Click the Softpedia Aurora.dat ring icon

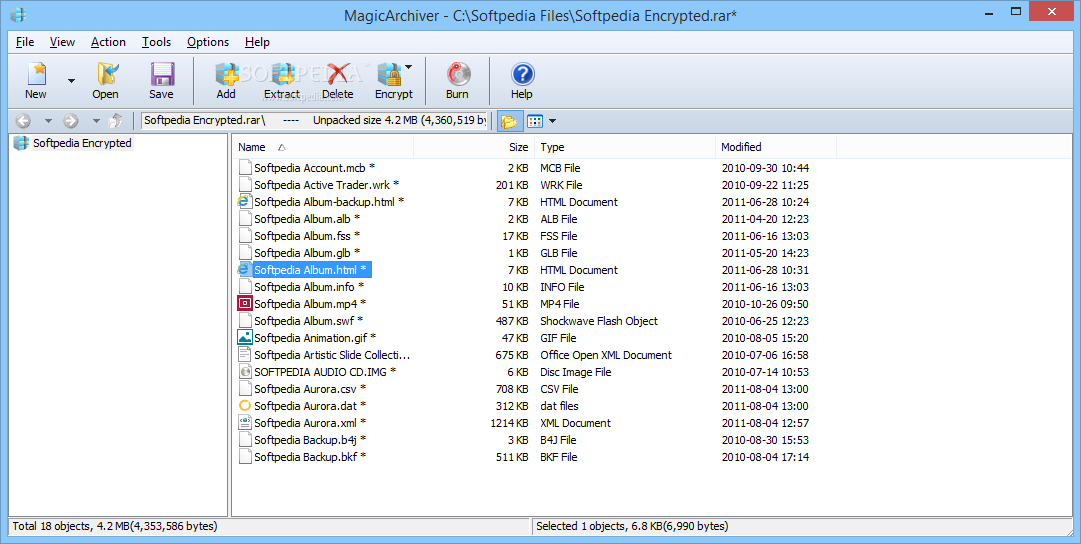point(244,405)
